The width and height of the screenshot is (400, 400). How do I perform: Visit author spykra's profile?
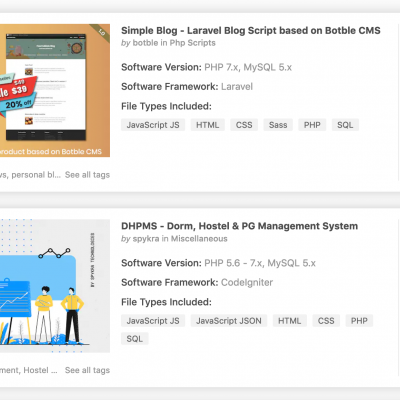point(146,239)
